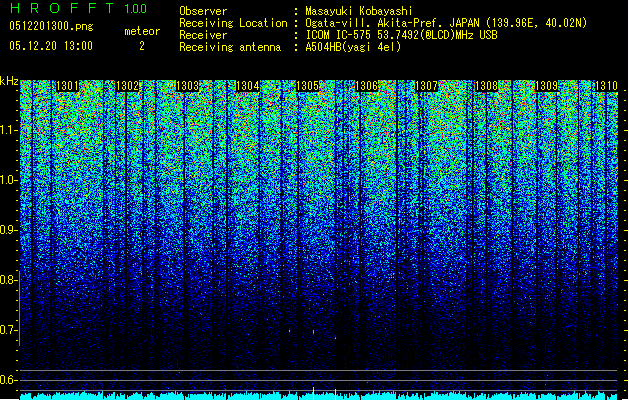Image resolution: width=629 pixels, height=400 pixels.
Task: Click the Observer field label
Action: coord(203,11)
